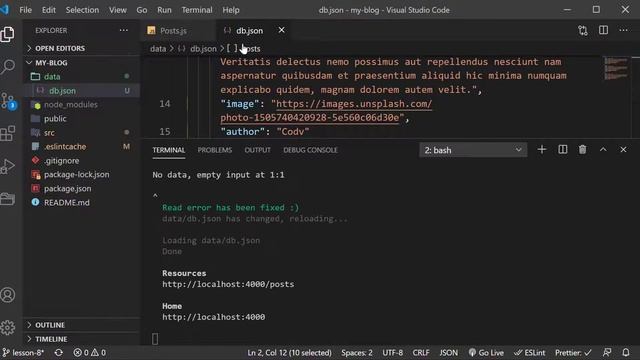
Task: Open the terminal selector dropdown '2: bash'
Action: (473, 150)
